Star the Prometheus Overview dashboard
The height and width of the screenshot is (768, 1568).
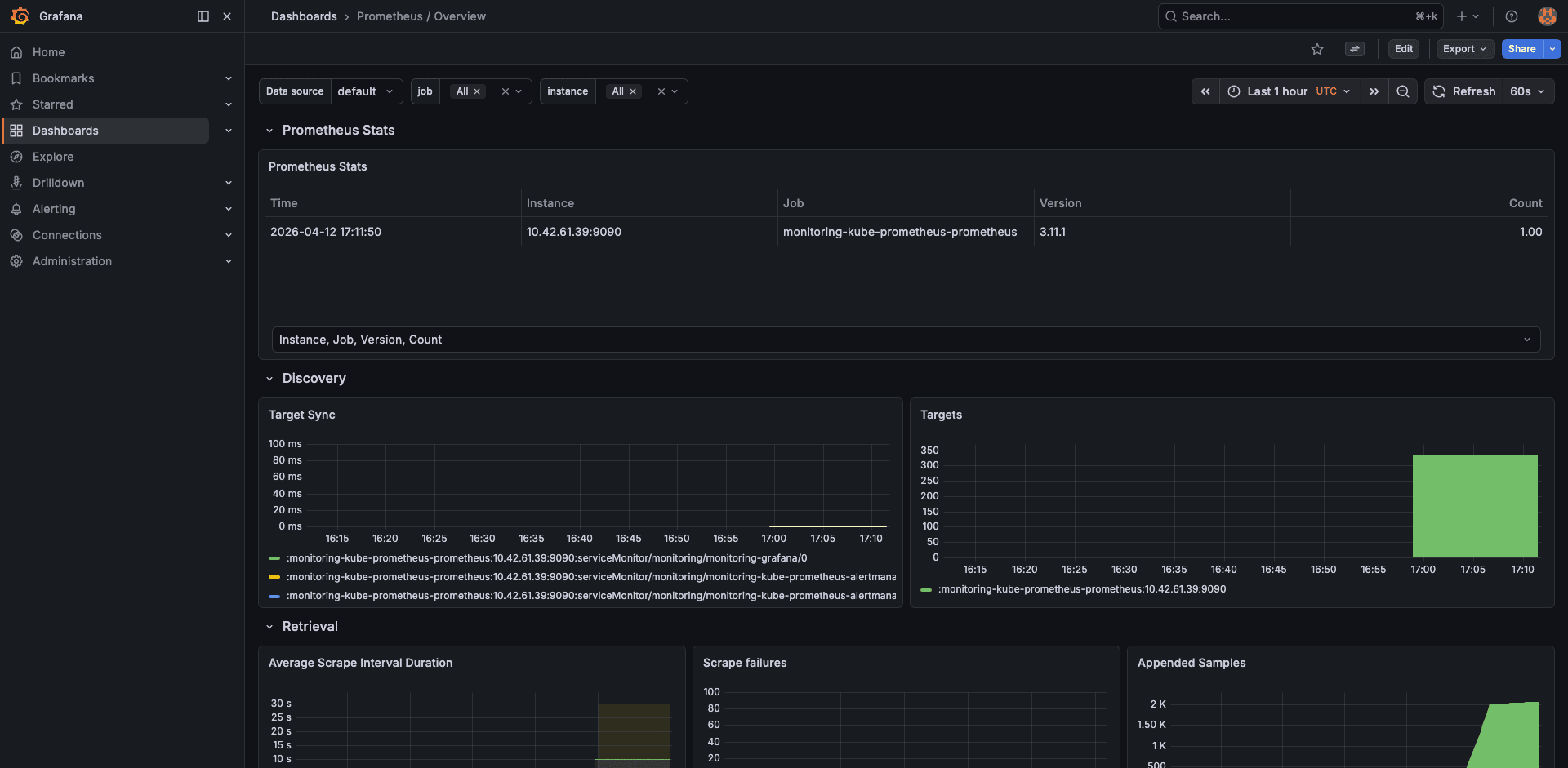[1316, 49]
